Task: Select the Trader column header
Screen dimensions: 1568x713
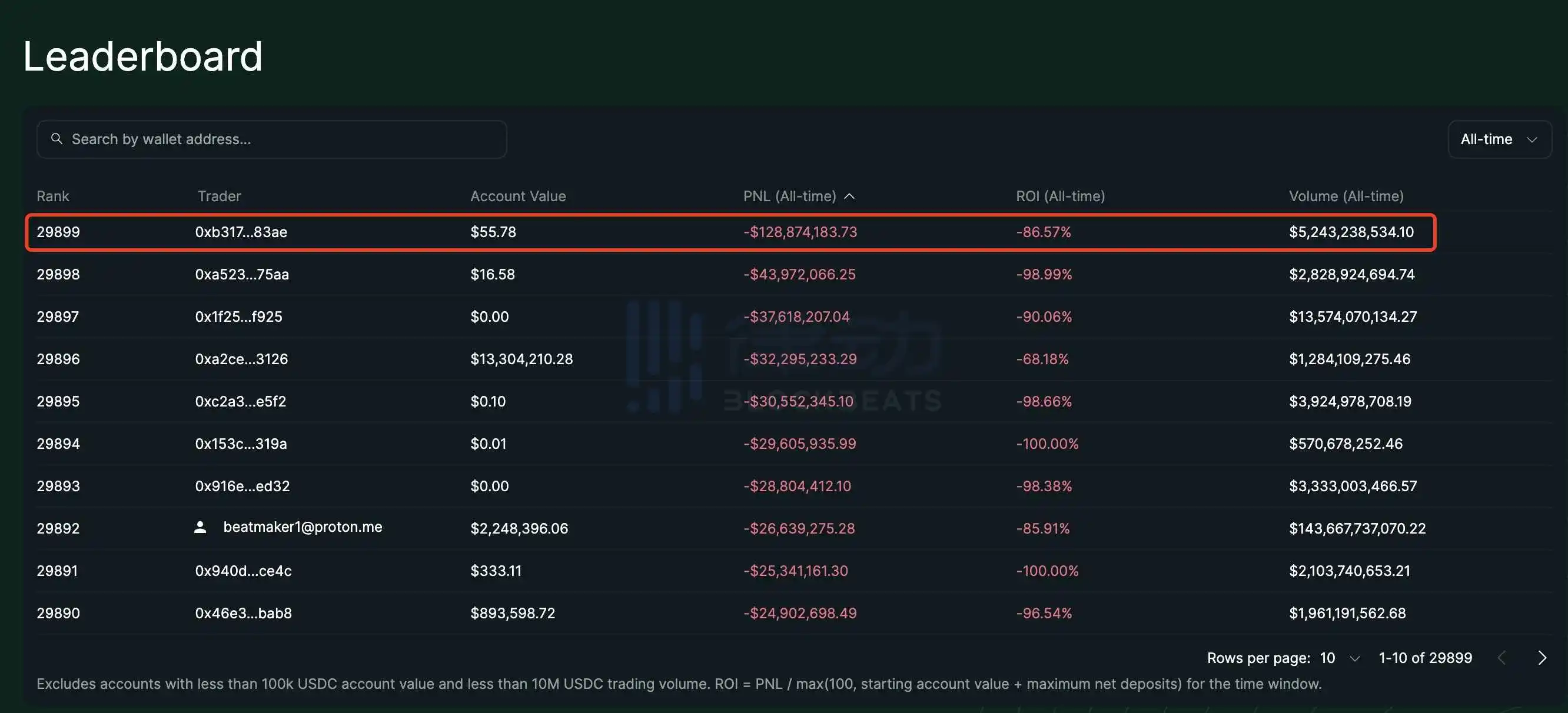Action: tap(218, 196)
